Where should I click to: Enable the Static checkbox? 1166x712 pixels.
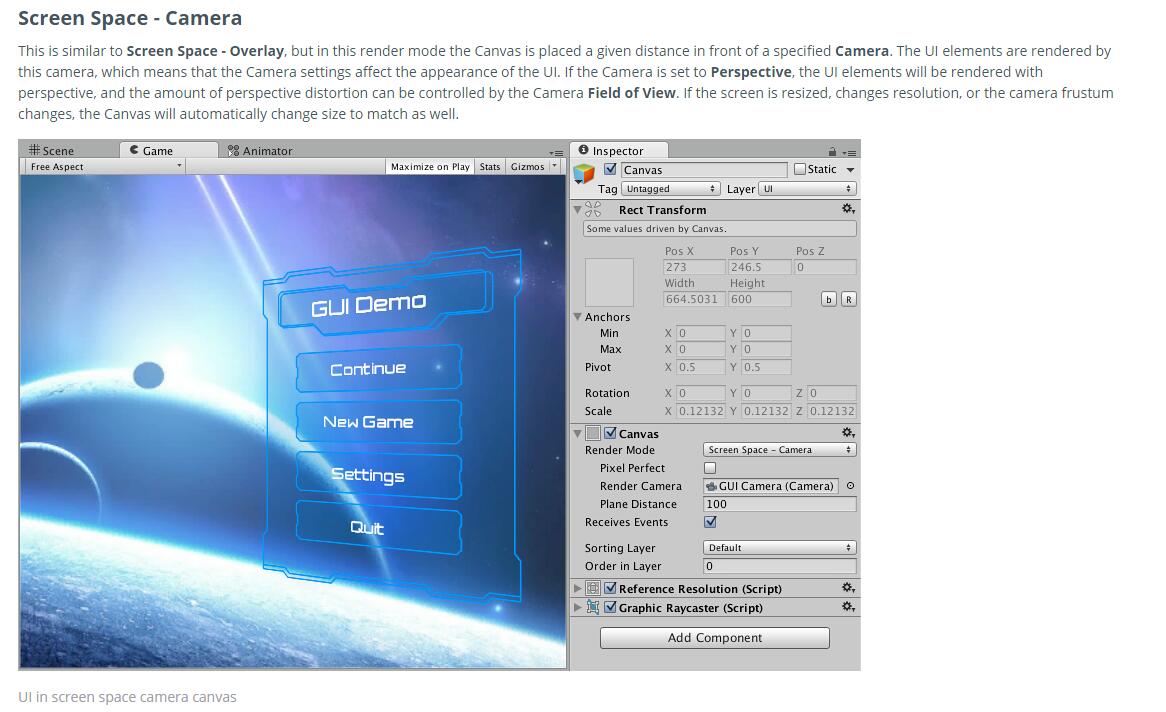(799, 169)
